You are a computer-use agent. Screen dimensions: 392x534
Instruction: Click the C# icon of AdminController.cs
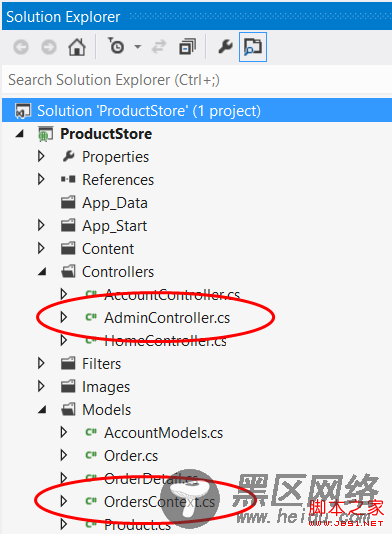point(91,317)
